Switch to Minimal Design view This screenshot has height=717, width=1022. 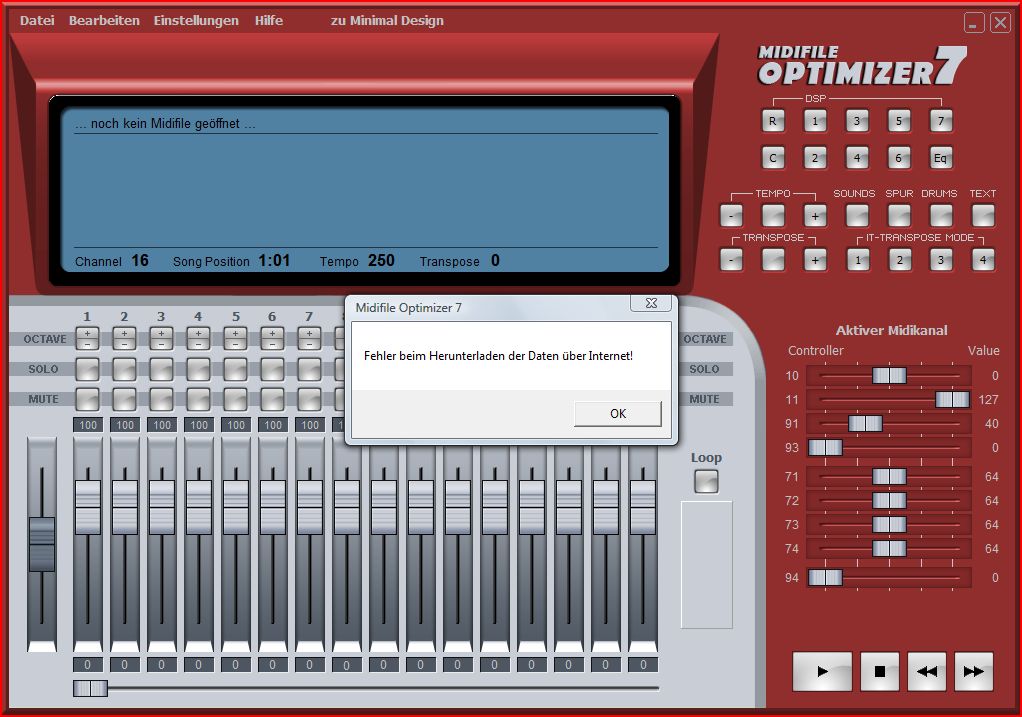(x=387, y=20)
